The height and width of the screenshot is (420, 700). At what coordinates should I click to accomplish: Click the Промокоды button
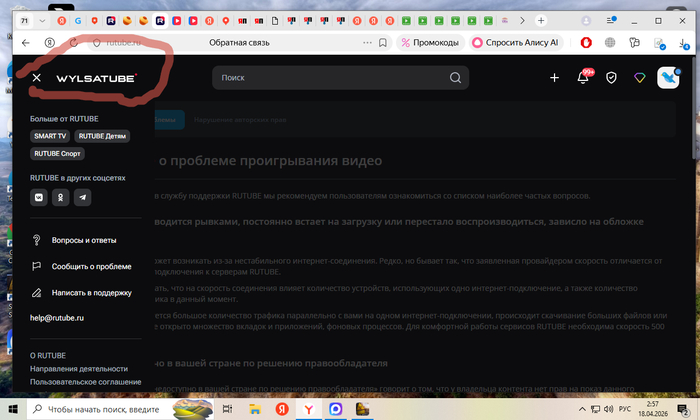click(430, 43)
